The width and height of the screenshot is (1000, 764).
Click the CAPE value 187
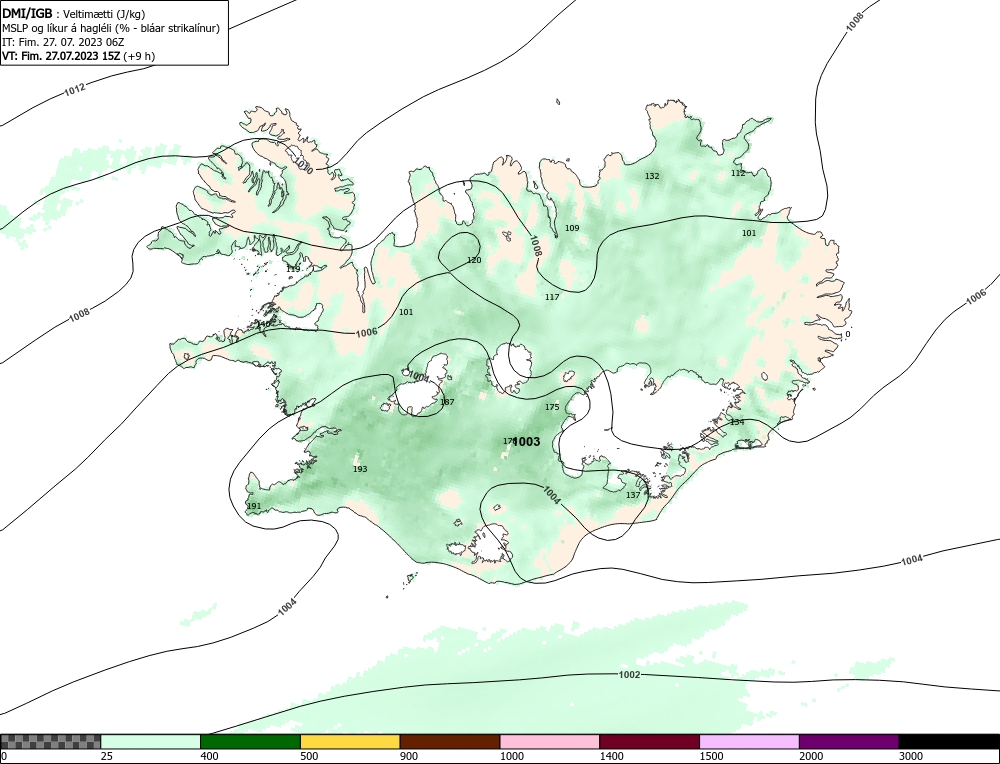(x=448, y=402)
